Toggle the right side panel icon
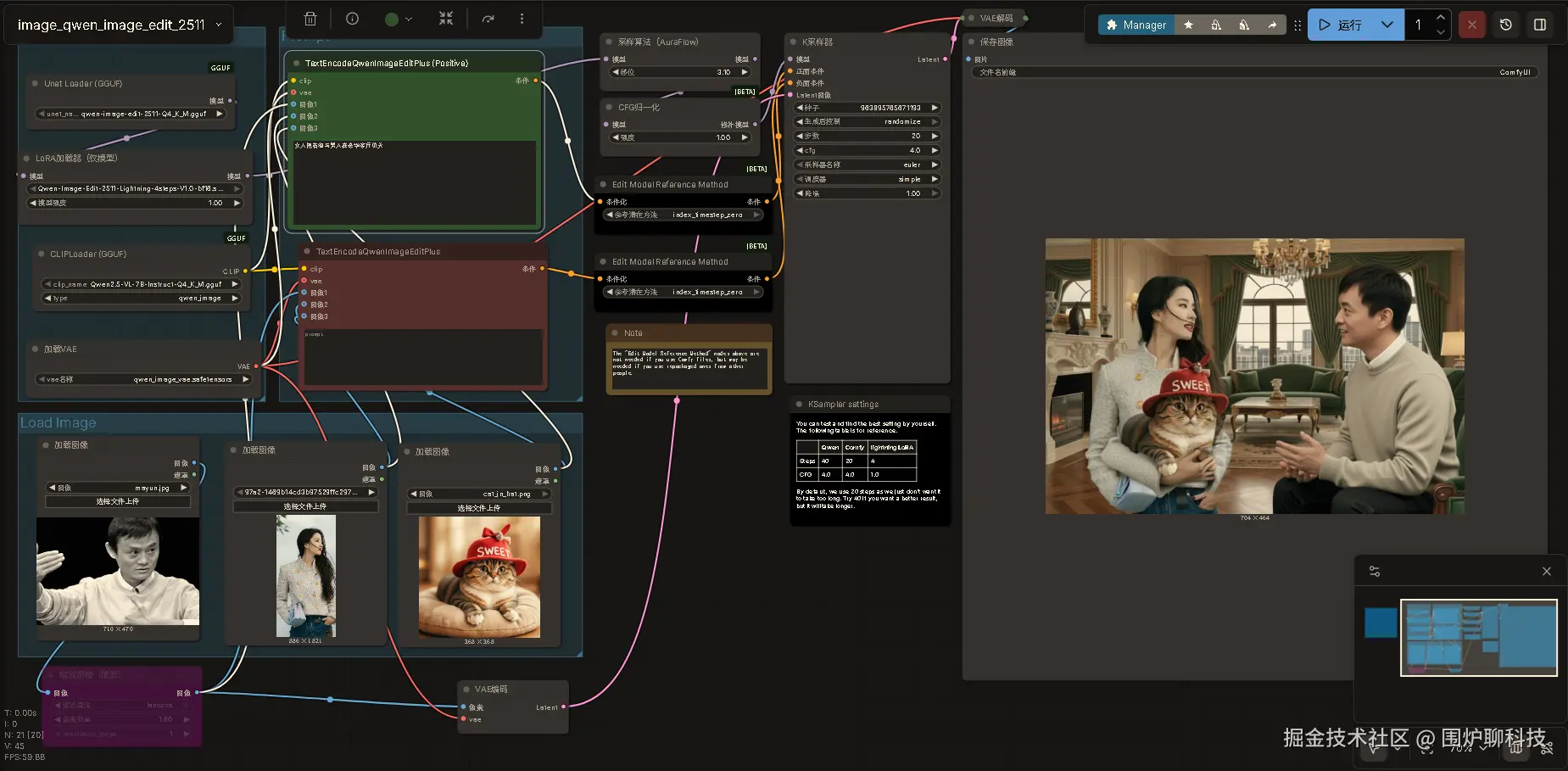 1540,25
